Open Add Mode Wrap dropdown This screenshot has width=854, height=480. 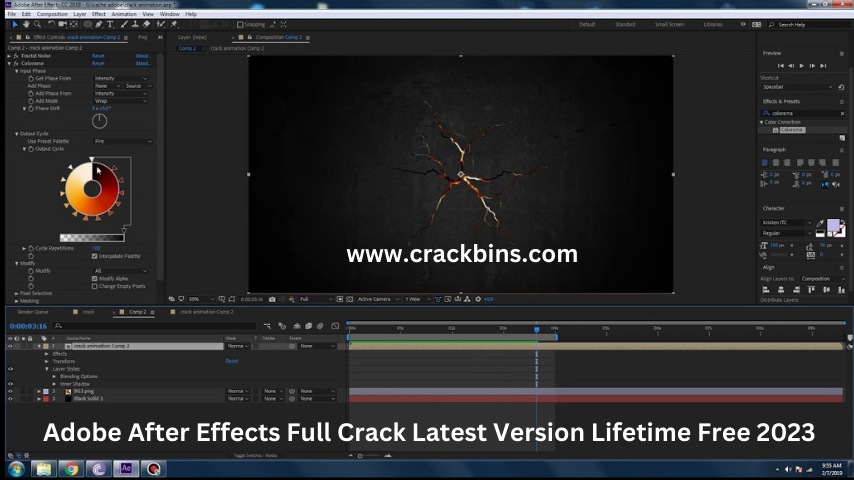[120, 101]
